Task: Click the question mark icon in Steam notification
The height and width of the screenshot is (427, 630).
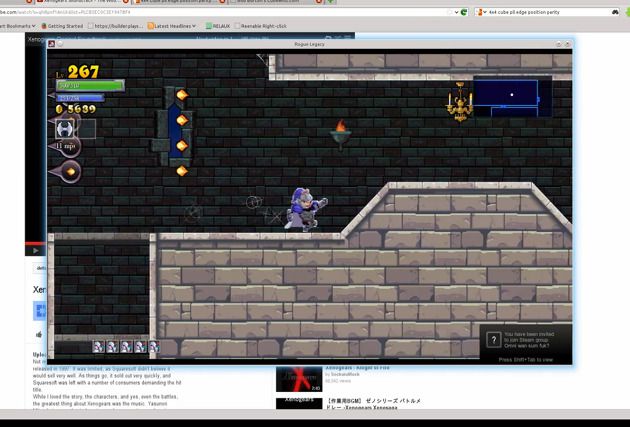Action: point(494,340)
